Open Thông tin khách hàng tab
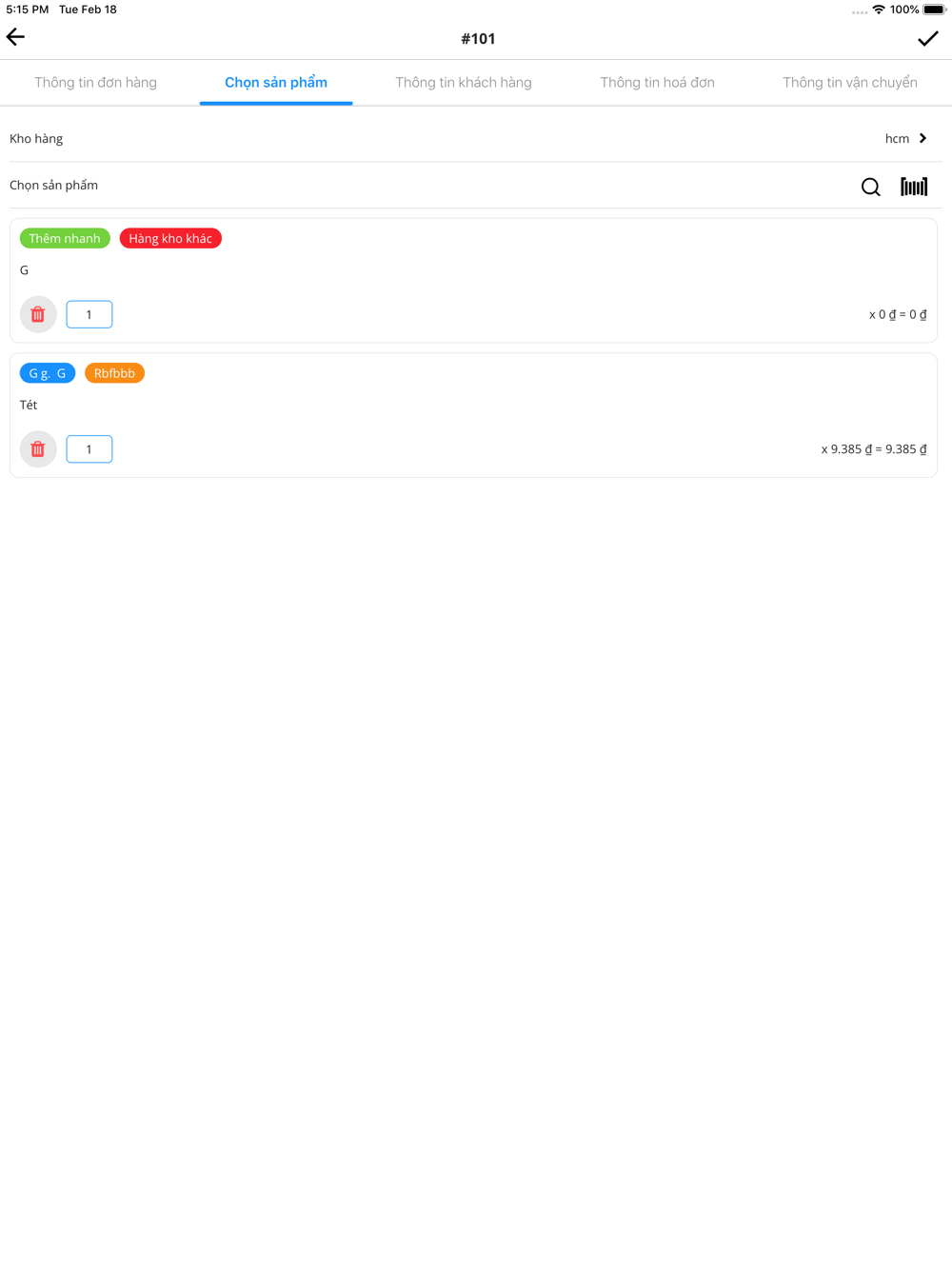The width and height of the screenshot is (952, 1270). [464, 82]
